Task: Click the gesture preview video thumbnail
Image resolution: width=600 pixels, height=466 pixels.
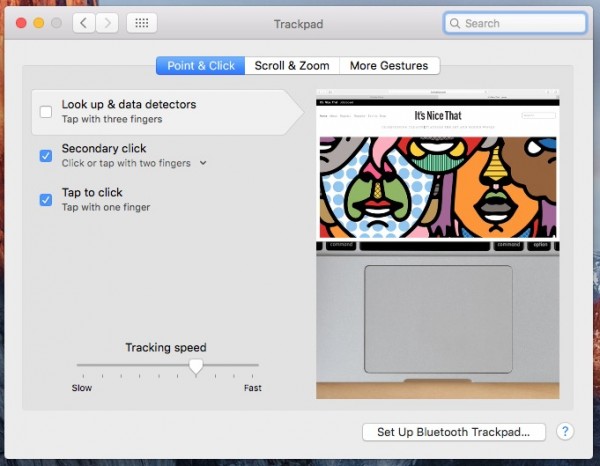Action: click(438, 244)
